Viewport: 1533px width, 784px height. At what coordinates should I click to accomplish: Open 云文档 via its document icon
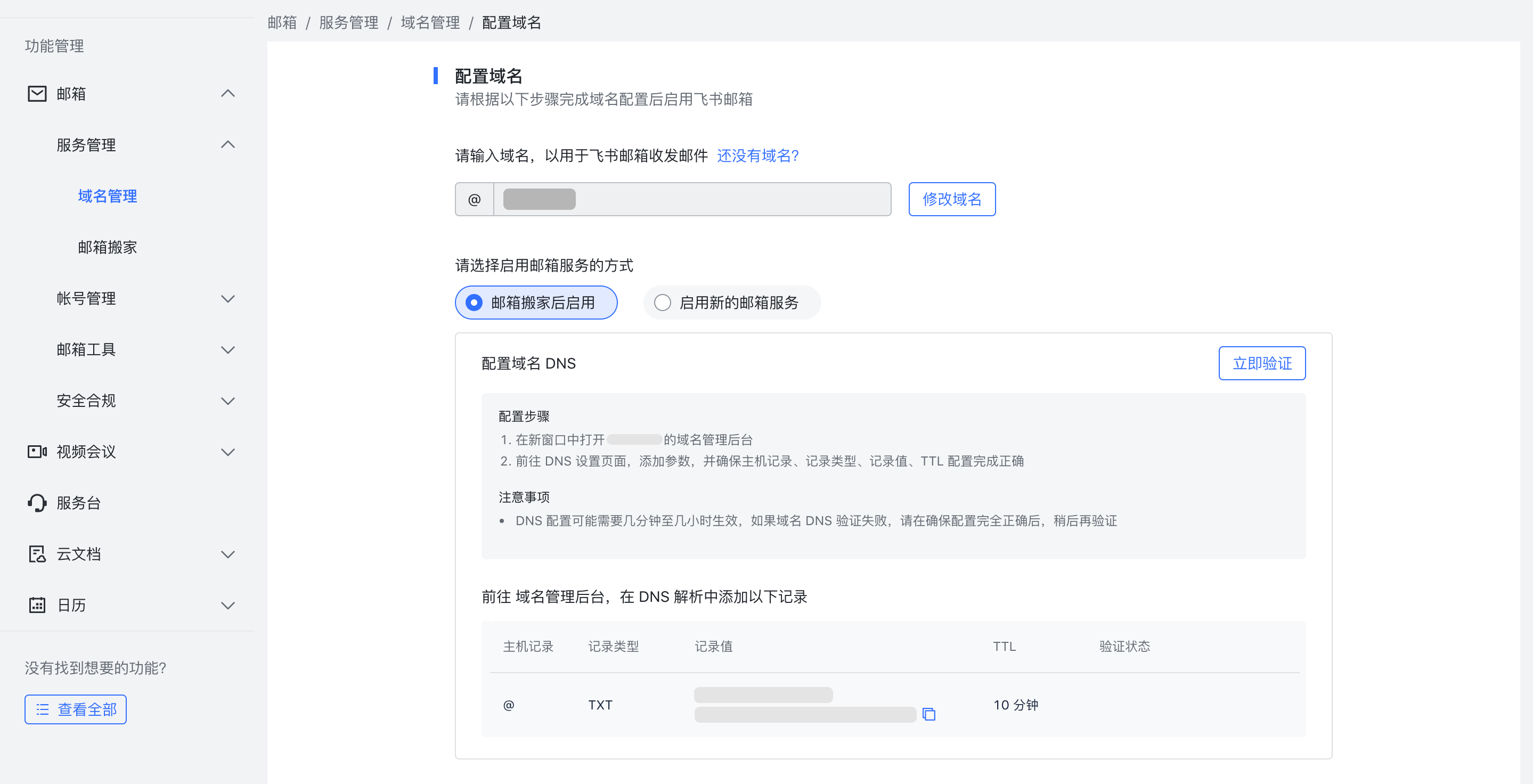pyautogui.click(x=36, y=554)
